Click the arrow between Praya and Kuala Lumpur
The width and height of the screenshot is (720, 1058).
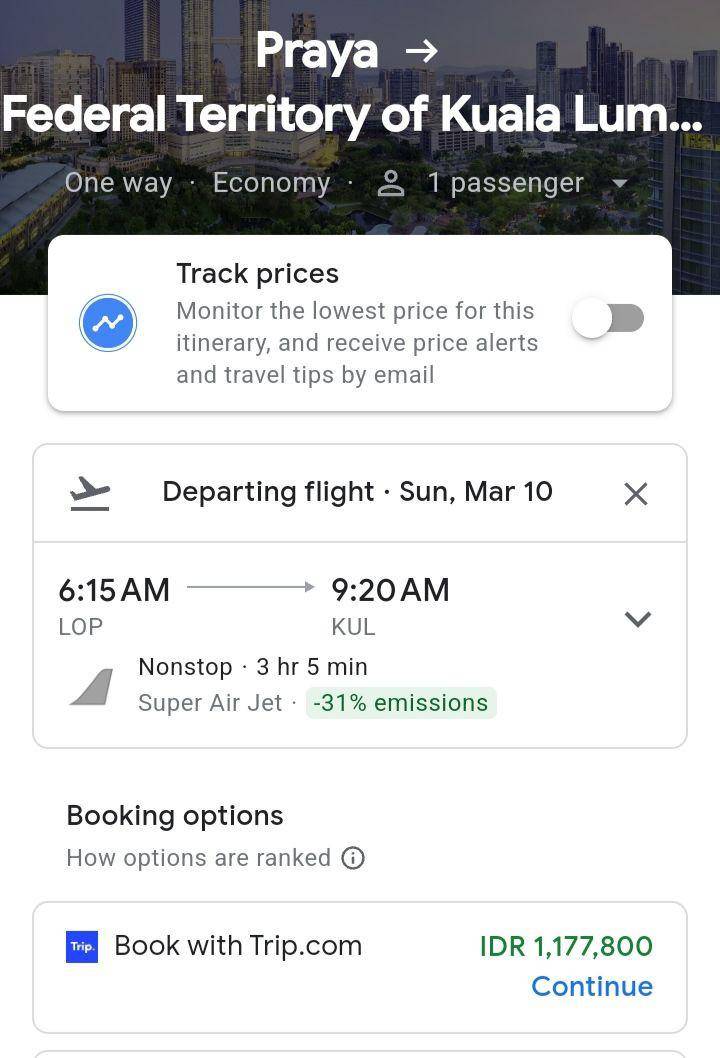pos(422,51)
